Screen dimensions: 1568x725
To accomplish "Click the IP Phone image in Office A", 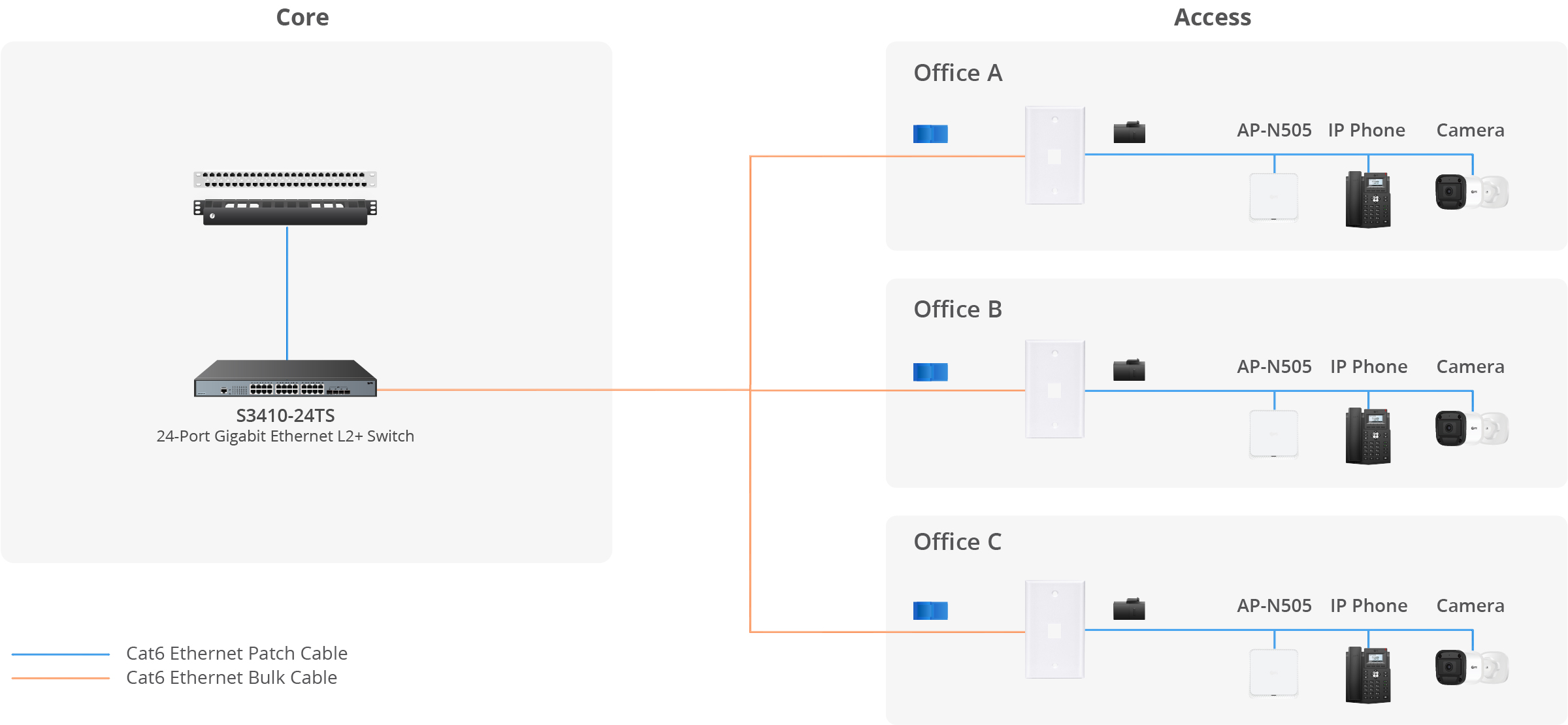I will click(1368, 199).
